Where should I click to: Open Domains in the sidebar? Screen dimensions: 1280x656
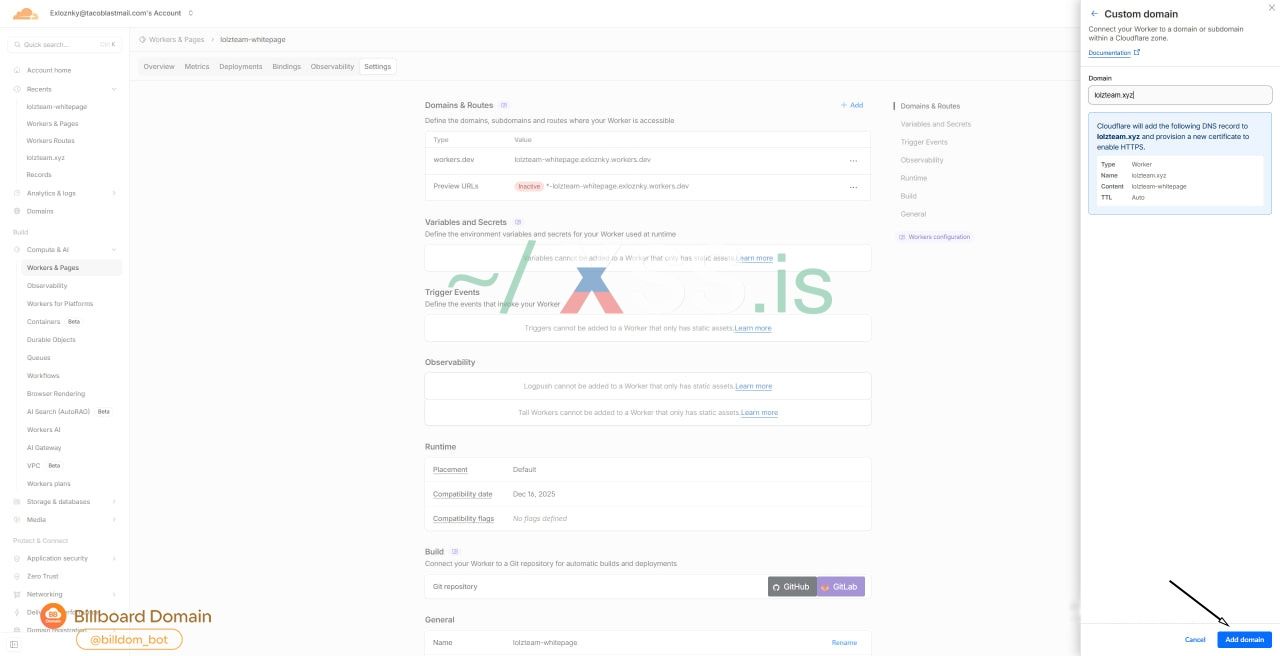coord(40,211)
